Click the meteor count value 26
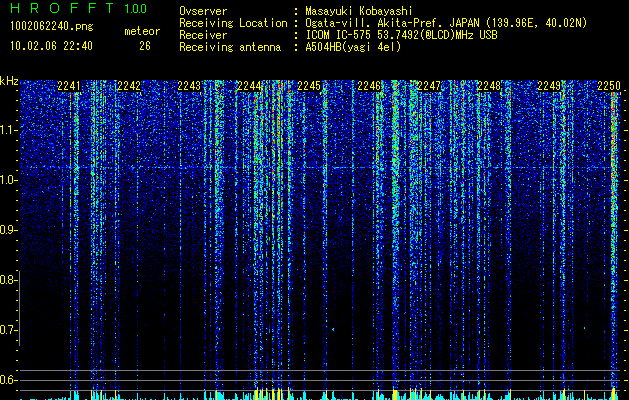 (145, 46)
